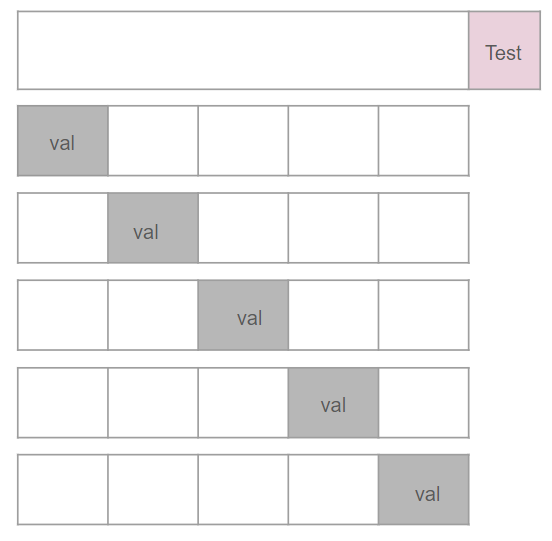Click the first white cell in fourth fold row

(x=63, y=403)
